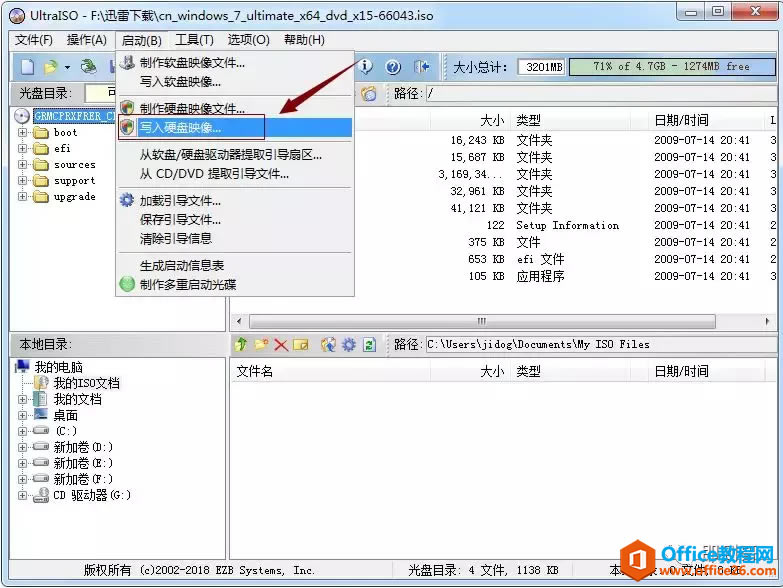The width and height of the screenshot is (783, 588).
Task: Open the dropdown arrow beside the Open icon
Action: click(x=67, y=67)
